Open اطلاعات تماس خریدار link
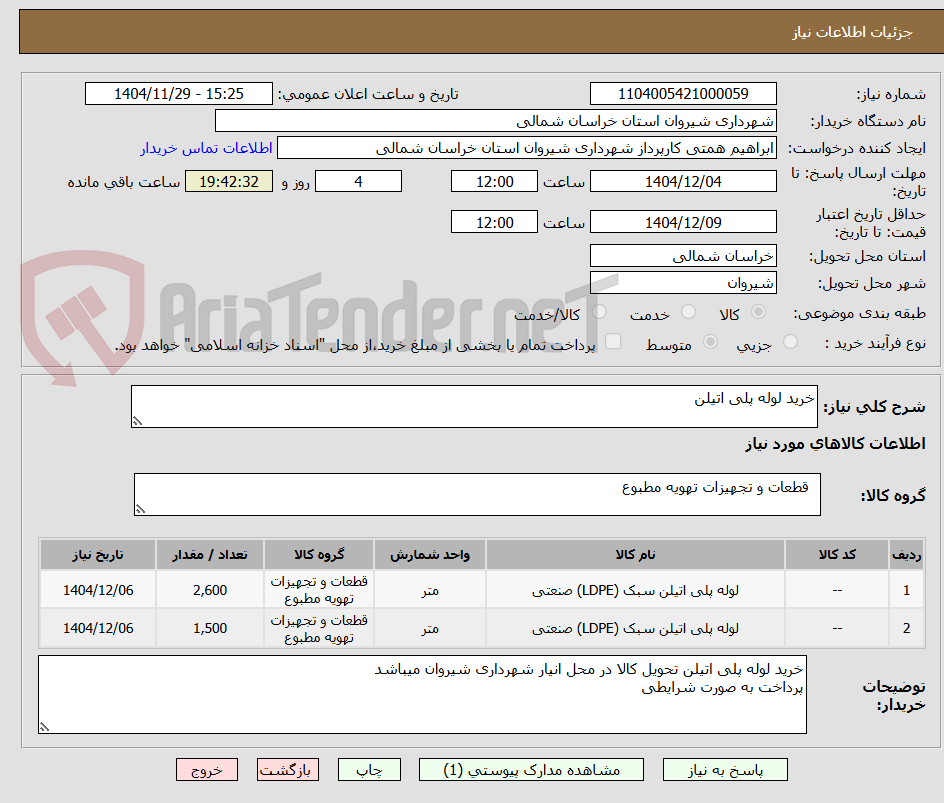Screen dimensions: 944x803 pyautogui.click(x=206, y=148)
